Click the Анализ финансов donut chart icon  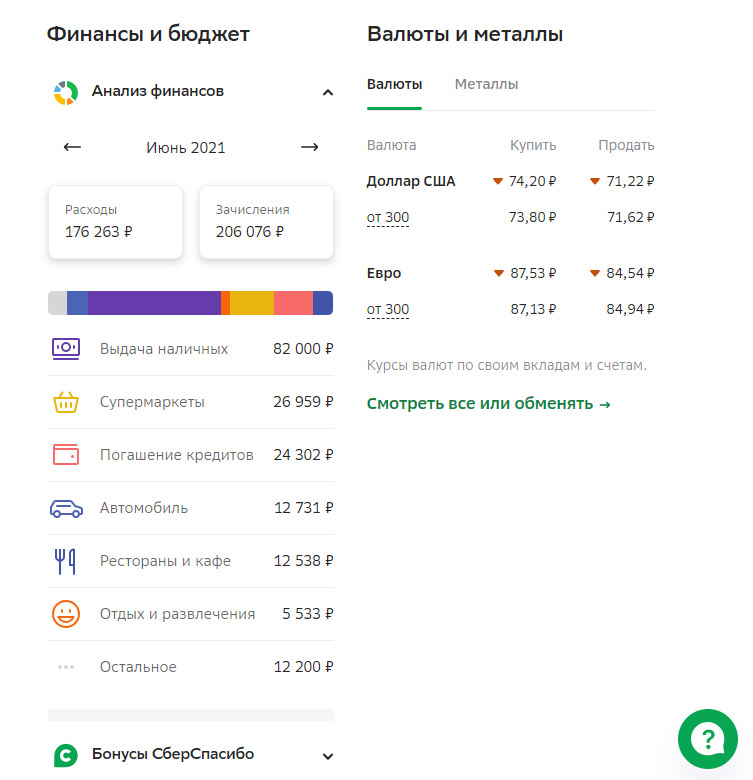(x=66, y=93)
